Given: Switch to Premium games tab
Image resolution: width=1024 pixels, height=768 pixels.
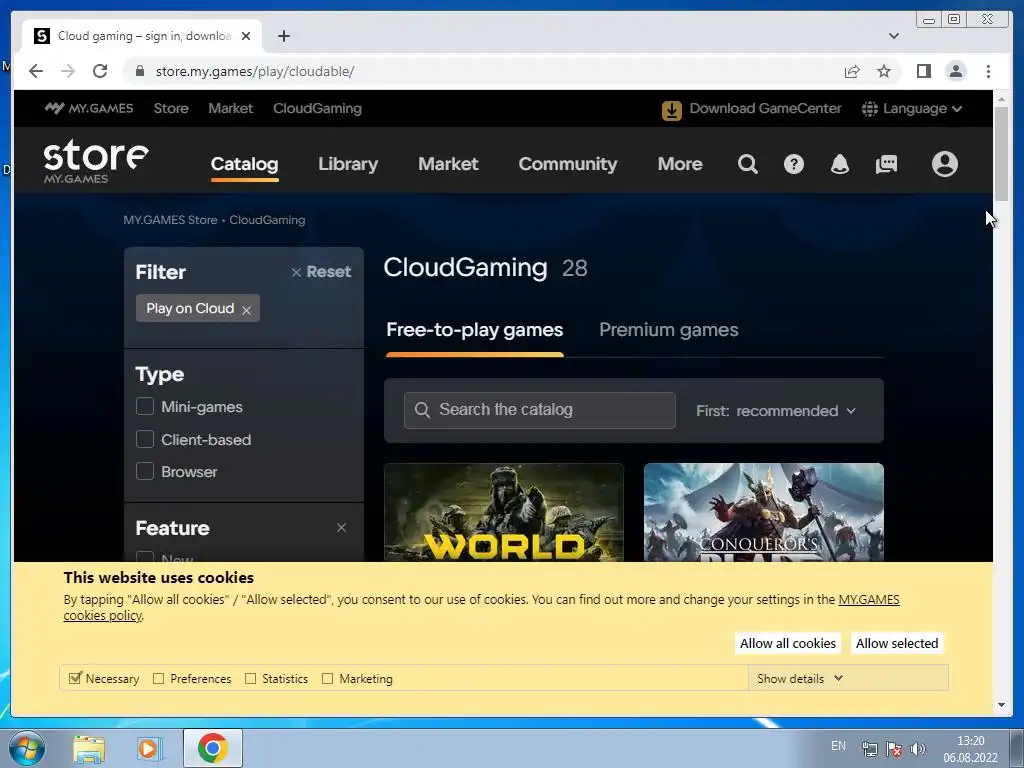Looking at the screenshot, I should click(669, 330).
